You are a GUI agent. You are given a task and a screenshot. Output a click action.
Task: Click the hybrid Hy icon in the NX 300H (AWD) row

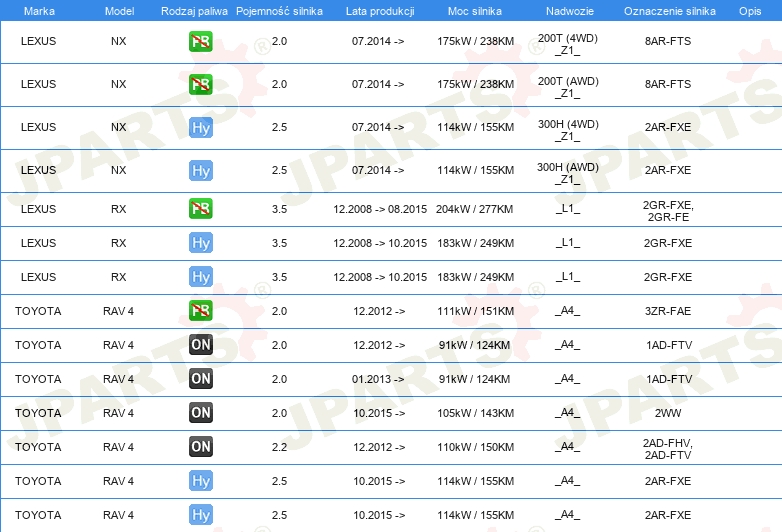point(201,171)
